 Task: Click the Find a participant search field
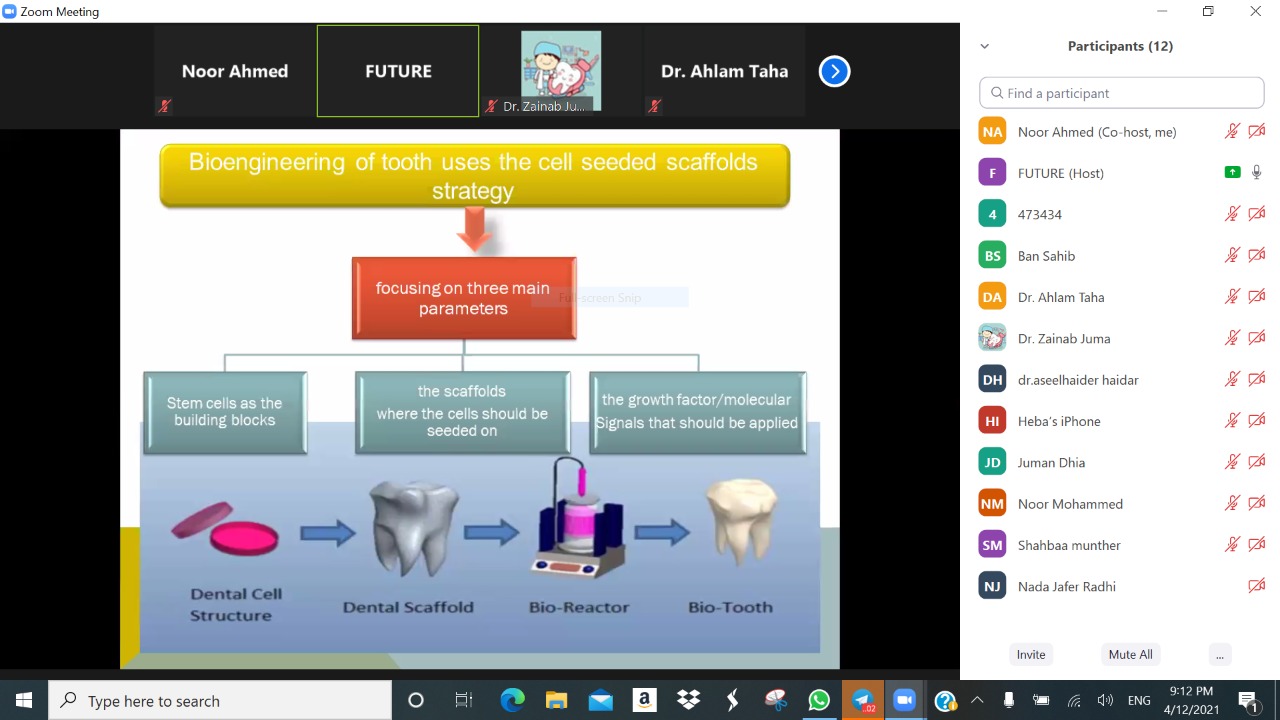coord(1121,93)
